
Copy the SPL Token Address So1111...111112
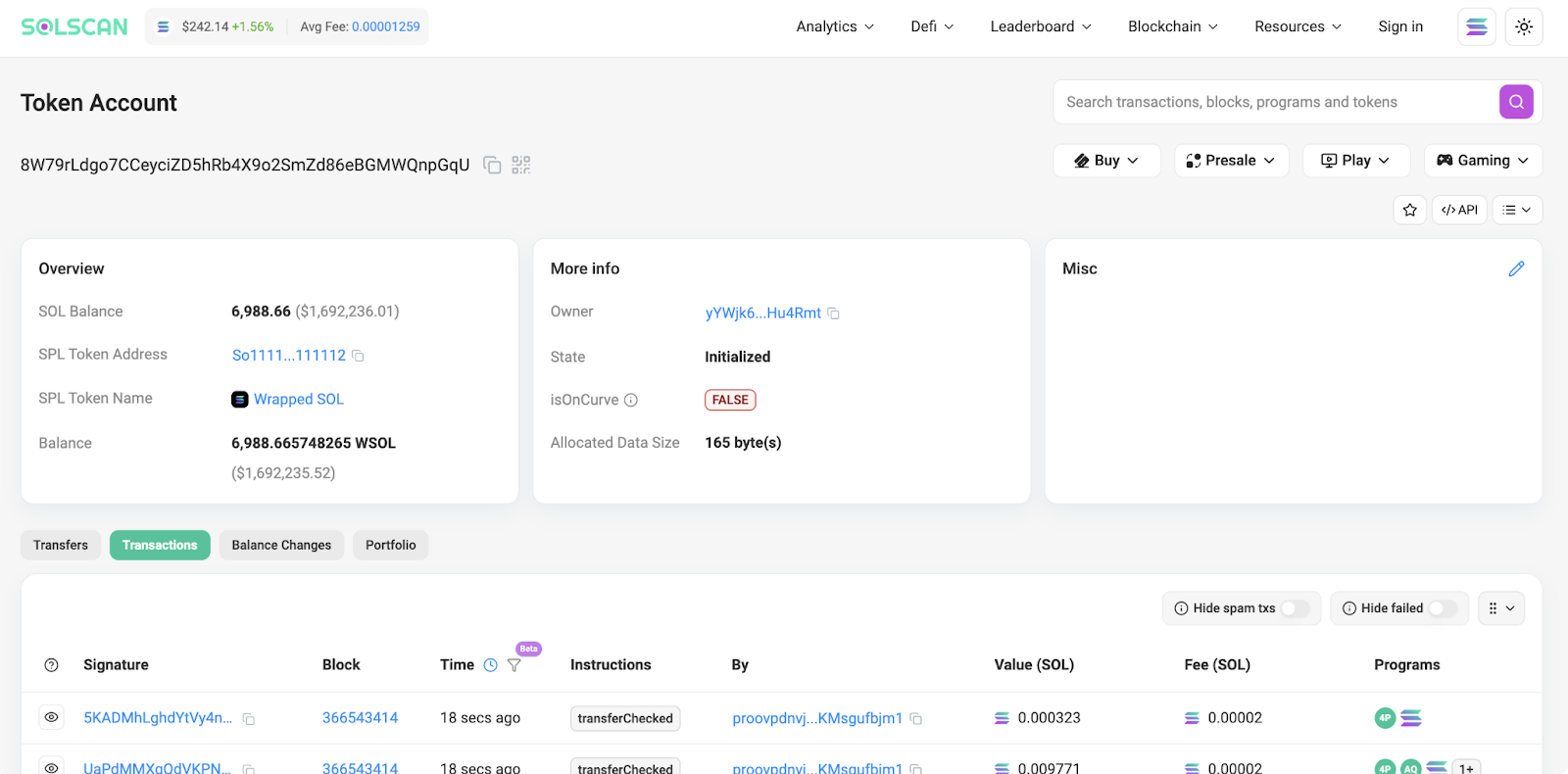click(358, 356)
